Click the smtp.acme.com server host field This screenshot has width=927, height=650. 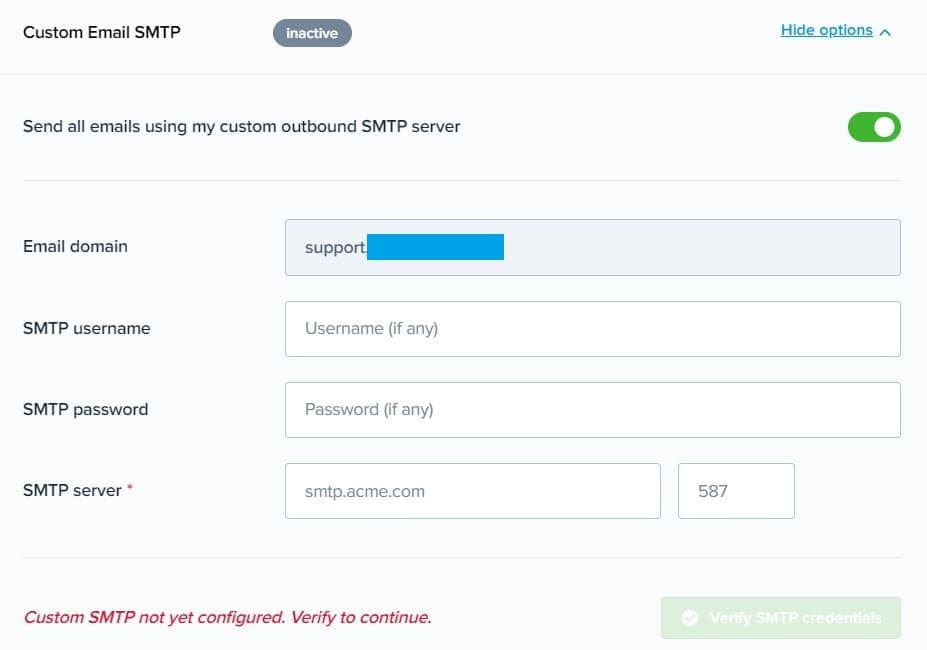coord(472,491)
